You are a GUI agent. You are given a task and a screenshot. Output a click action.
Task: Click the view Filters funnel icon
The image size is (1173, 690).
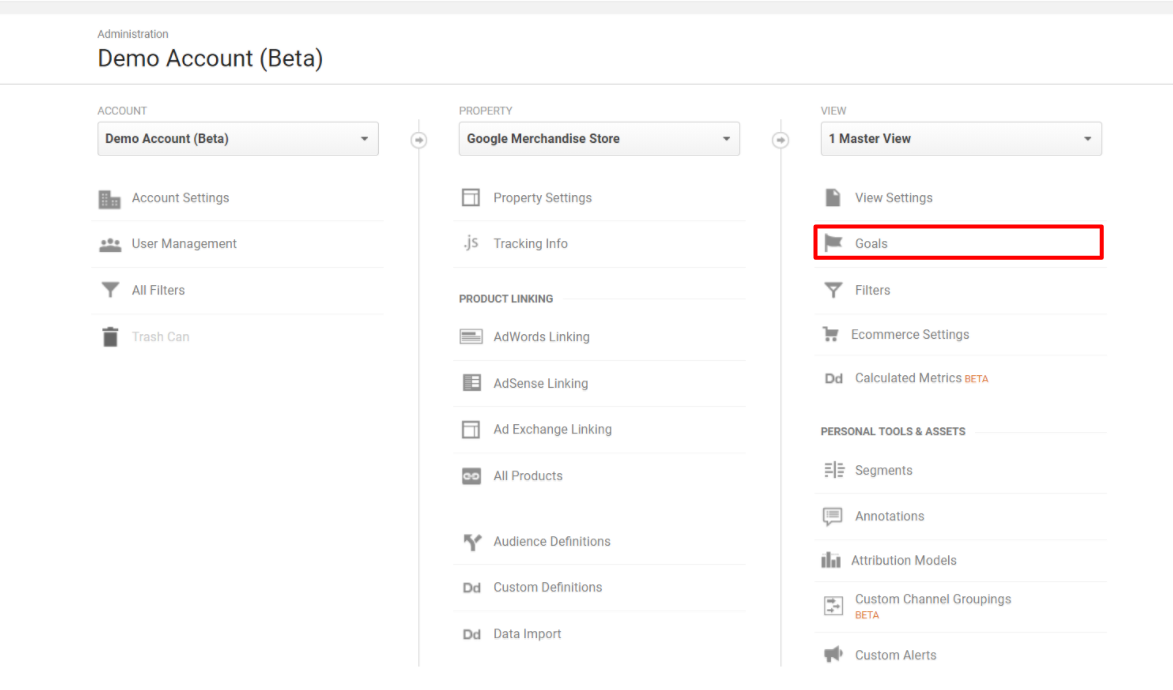(833, 290)
